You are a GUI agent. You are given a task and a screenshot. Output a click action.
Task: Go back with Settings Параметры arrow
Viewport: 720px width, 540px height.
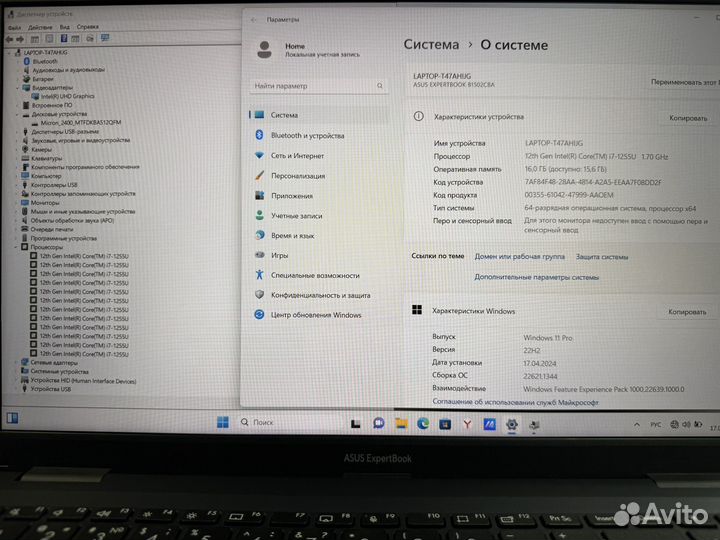click(x=254, y=20)
